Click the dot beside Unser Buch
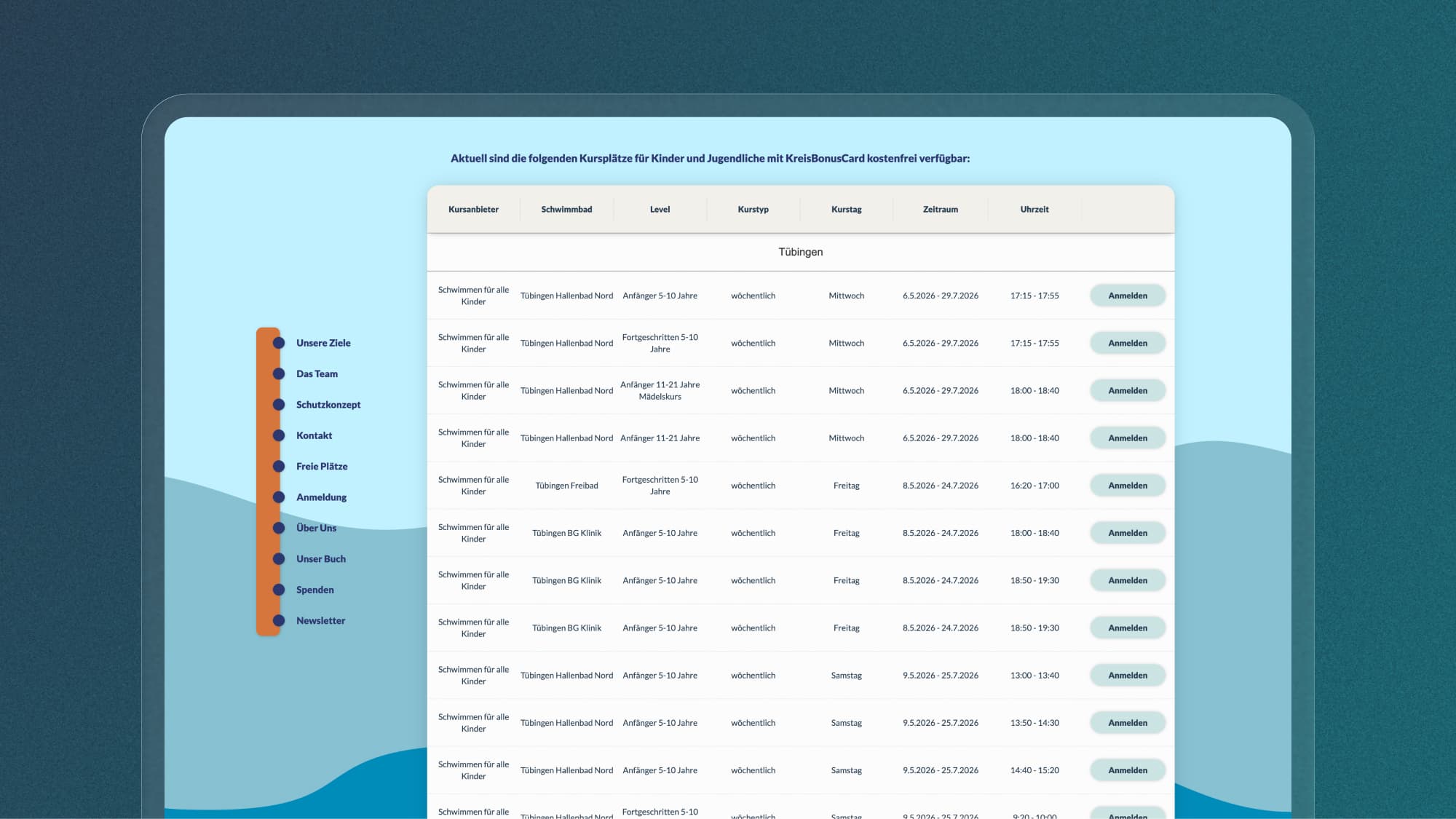This screenshot has height=819, width=1456. pyautogui.click(x=278, y=559)
